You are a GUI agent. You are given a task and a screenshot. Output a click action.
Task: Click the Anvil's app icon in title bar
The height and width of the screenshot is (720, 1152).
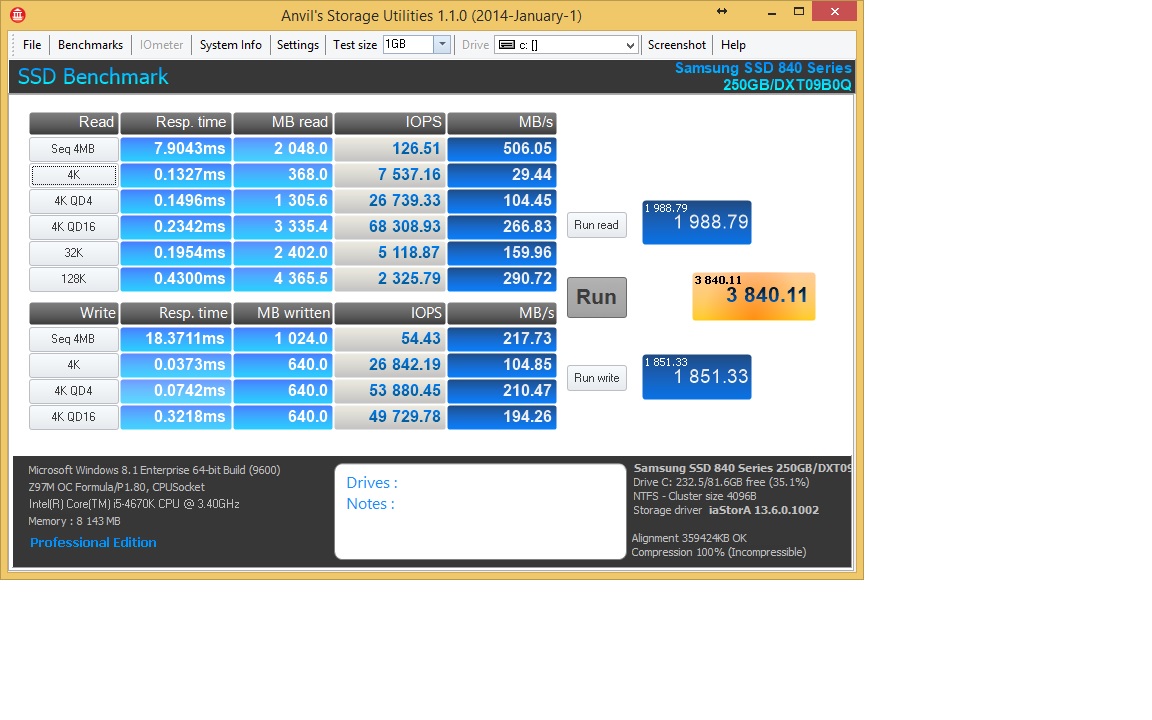18,14
